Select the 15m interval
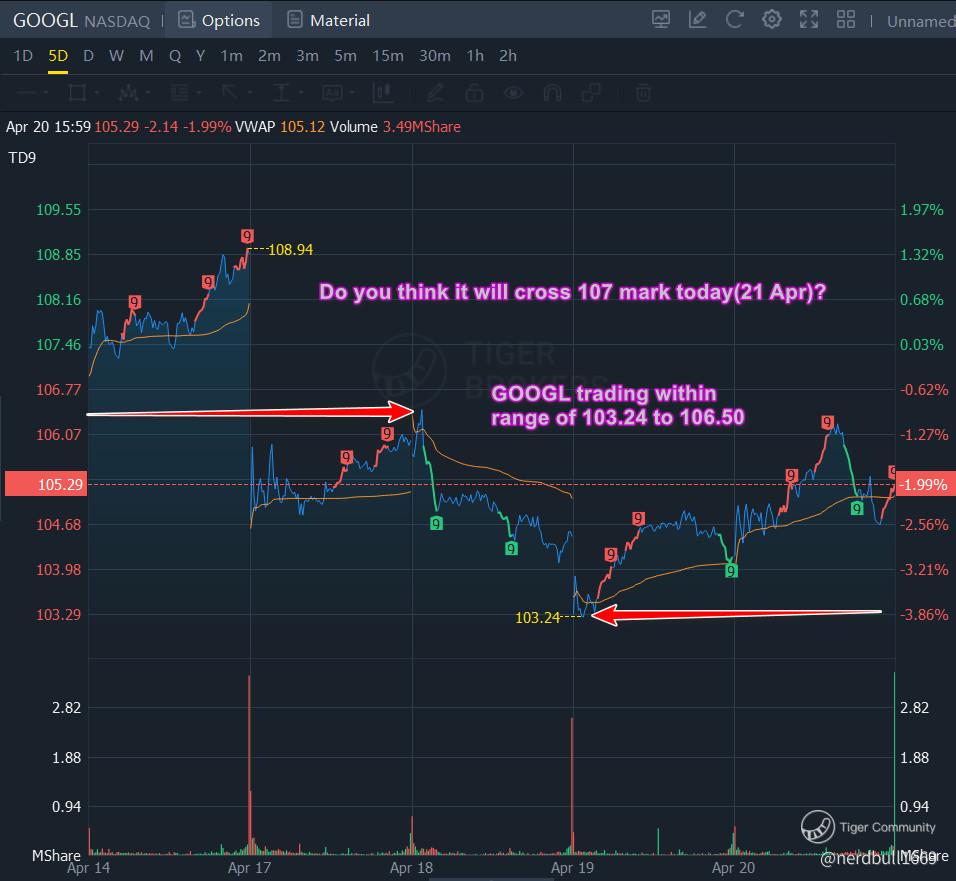This screenshot has width=956, height=881. (x=388, y=56)
